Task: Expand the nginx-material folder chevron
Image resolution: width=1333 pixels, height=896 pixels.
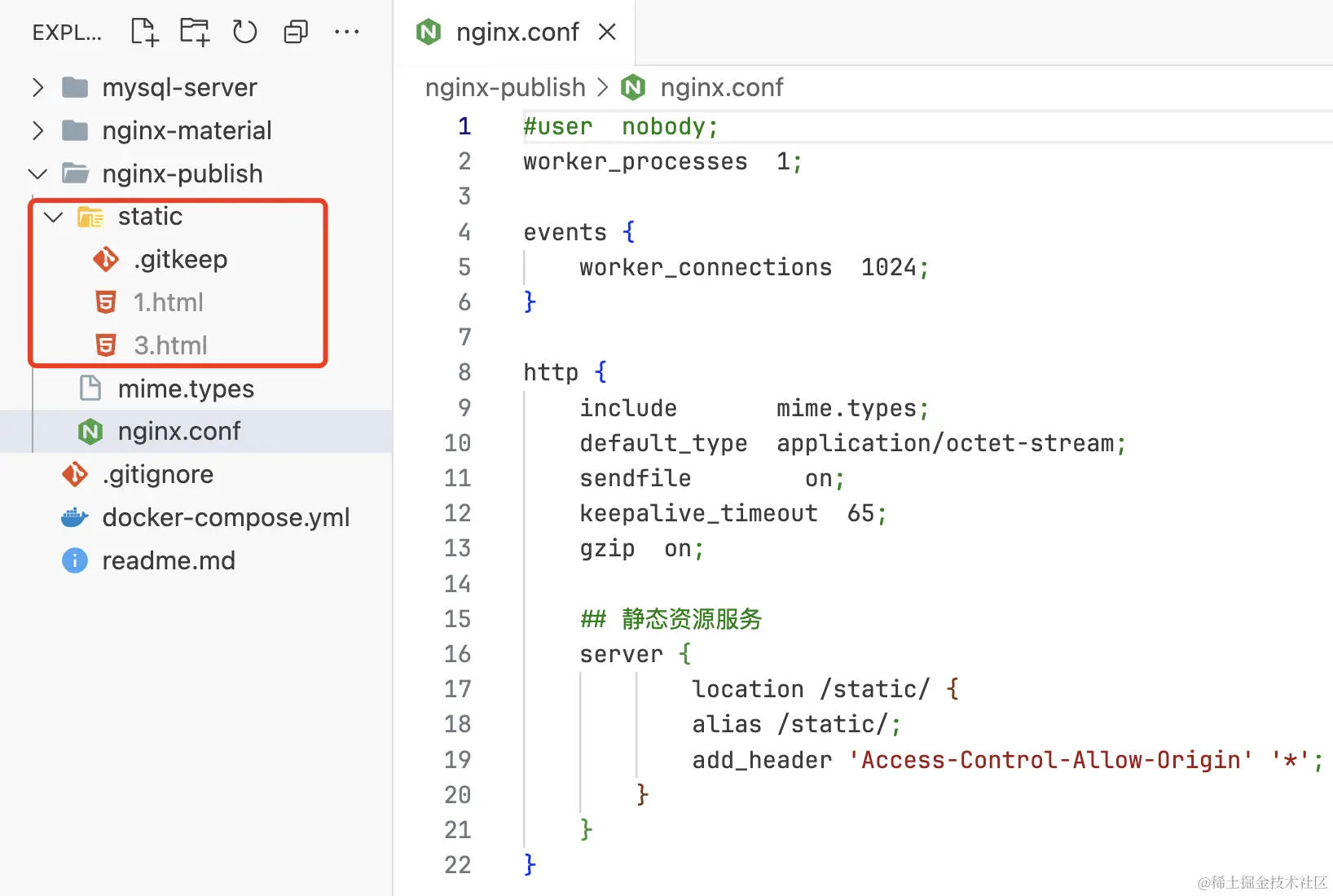Action: coord(37,130)
